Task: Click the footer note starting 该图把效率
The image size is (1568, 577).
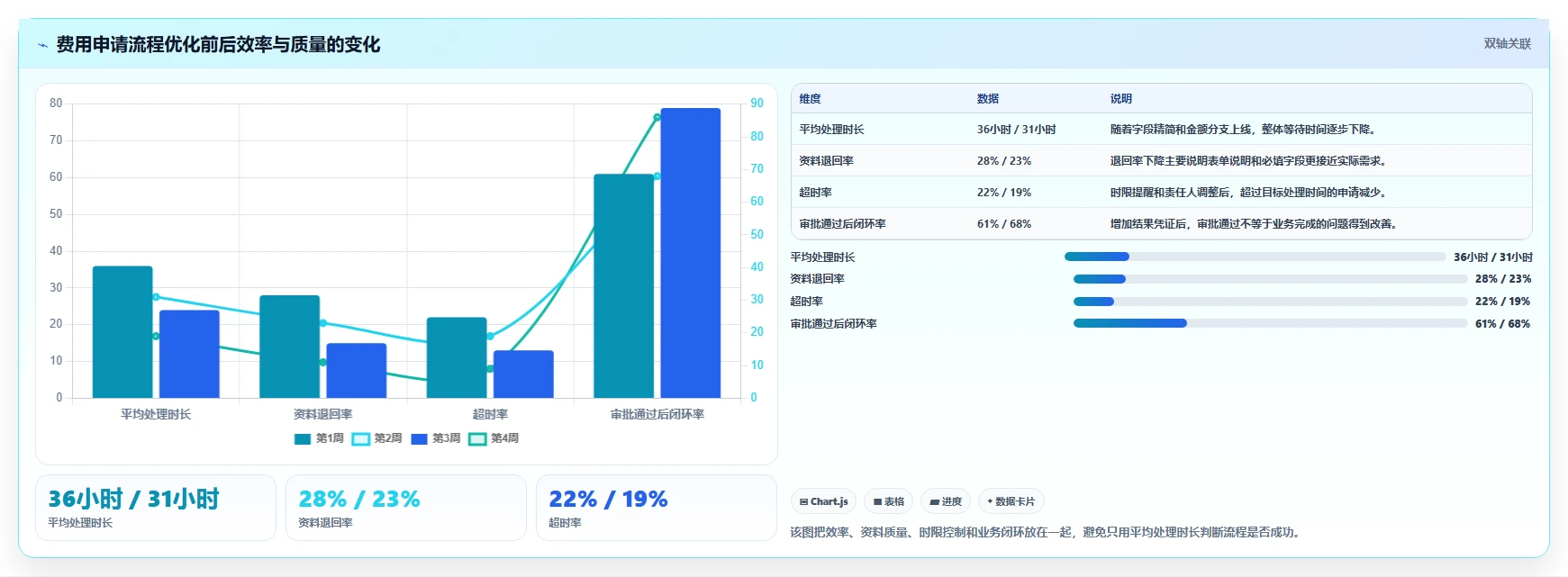Action: tap(1048, 533)
